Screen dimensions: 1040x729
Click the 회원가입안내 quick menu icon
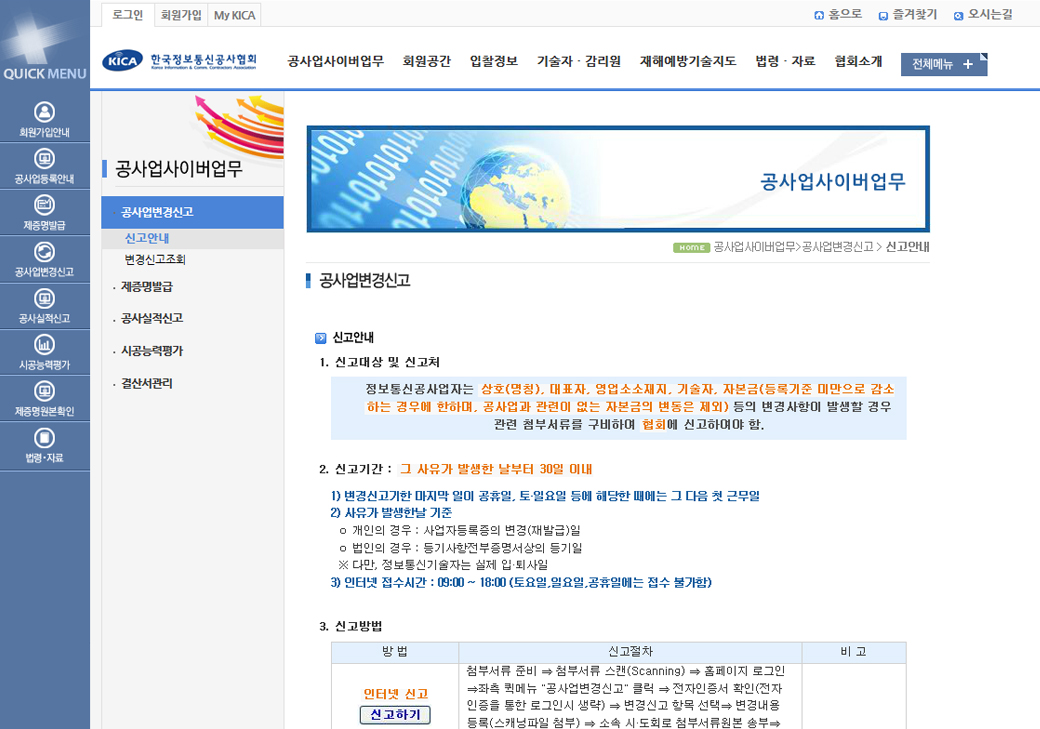44,112
